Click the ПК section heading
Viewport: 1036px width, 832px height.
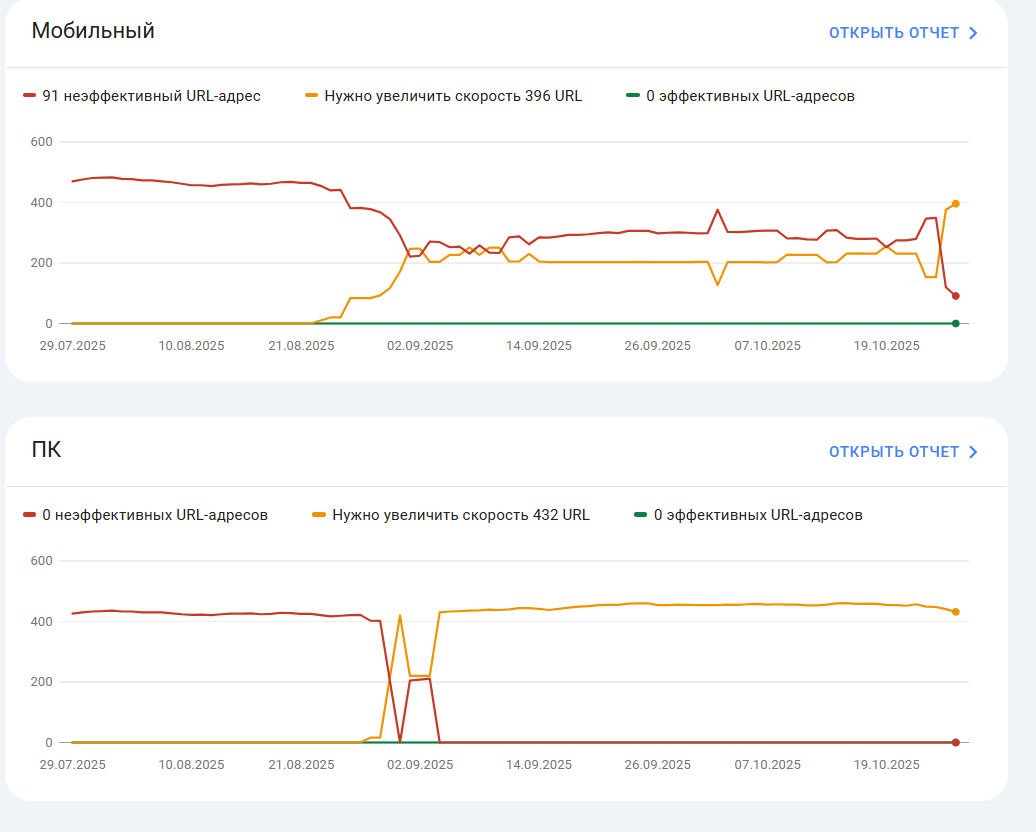(46, 449)
